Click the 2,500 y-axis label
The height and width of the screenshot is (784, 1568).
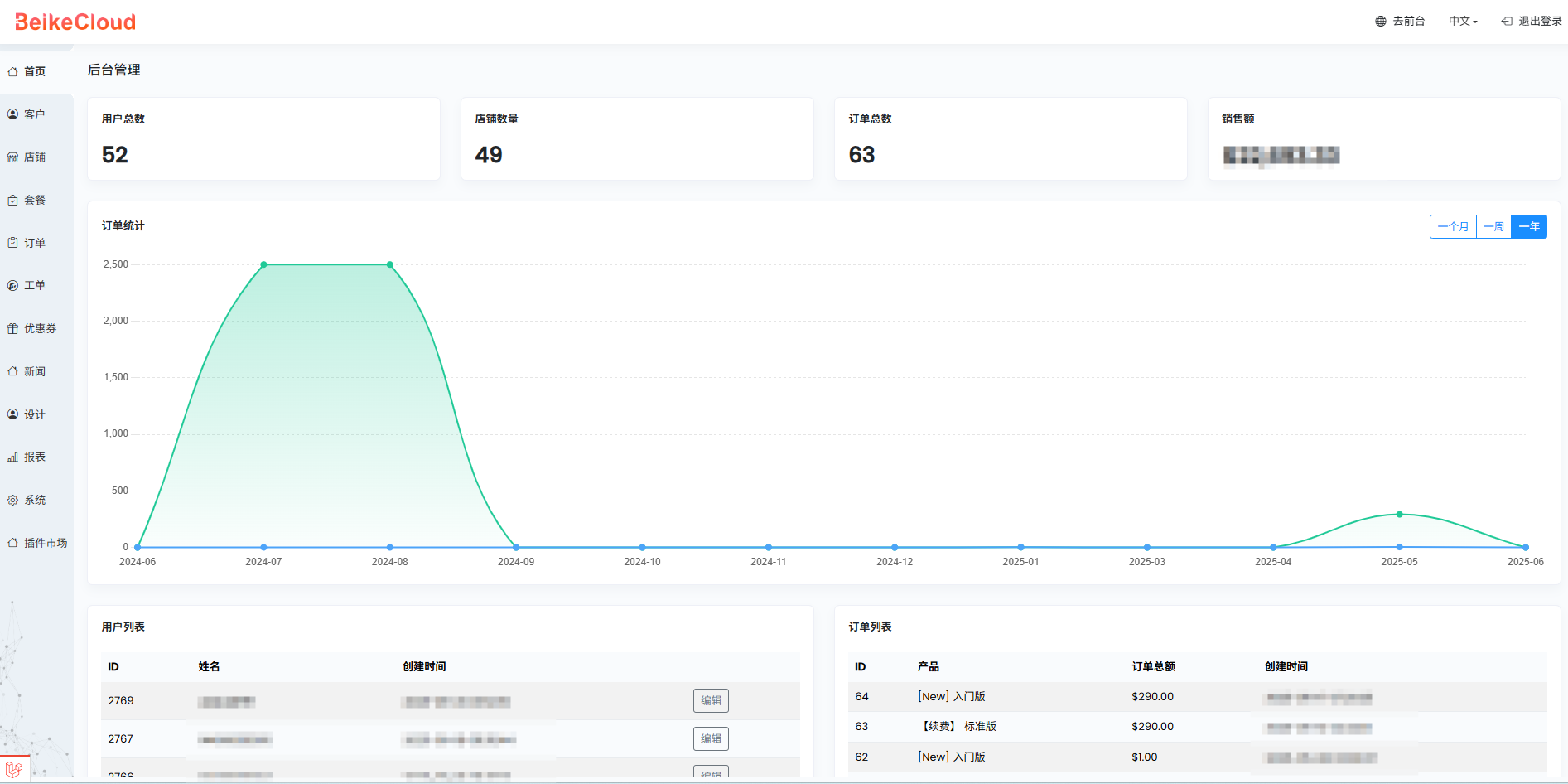pos(116,264)
